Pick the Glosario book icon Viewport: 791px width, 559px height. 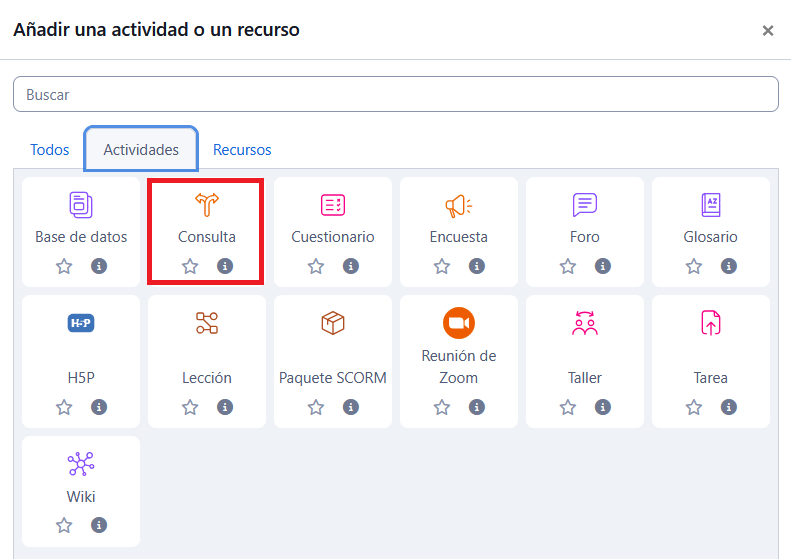(x=711, y=205)
